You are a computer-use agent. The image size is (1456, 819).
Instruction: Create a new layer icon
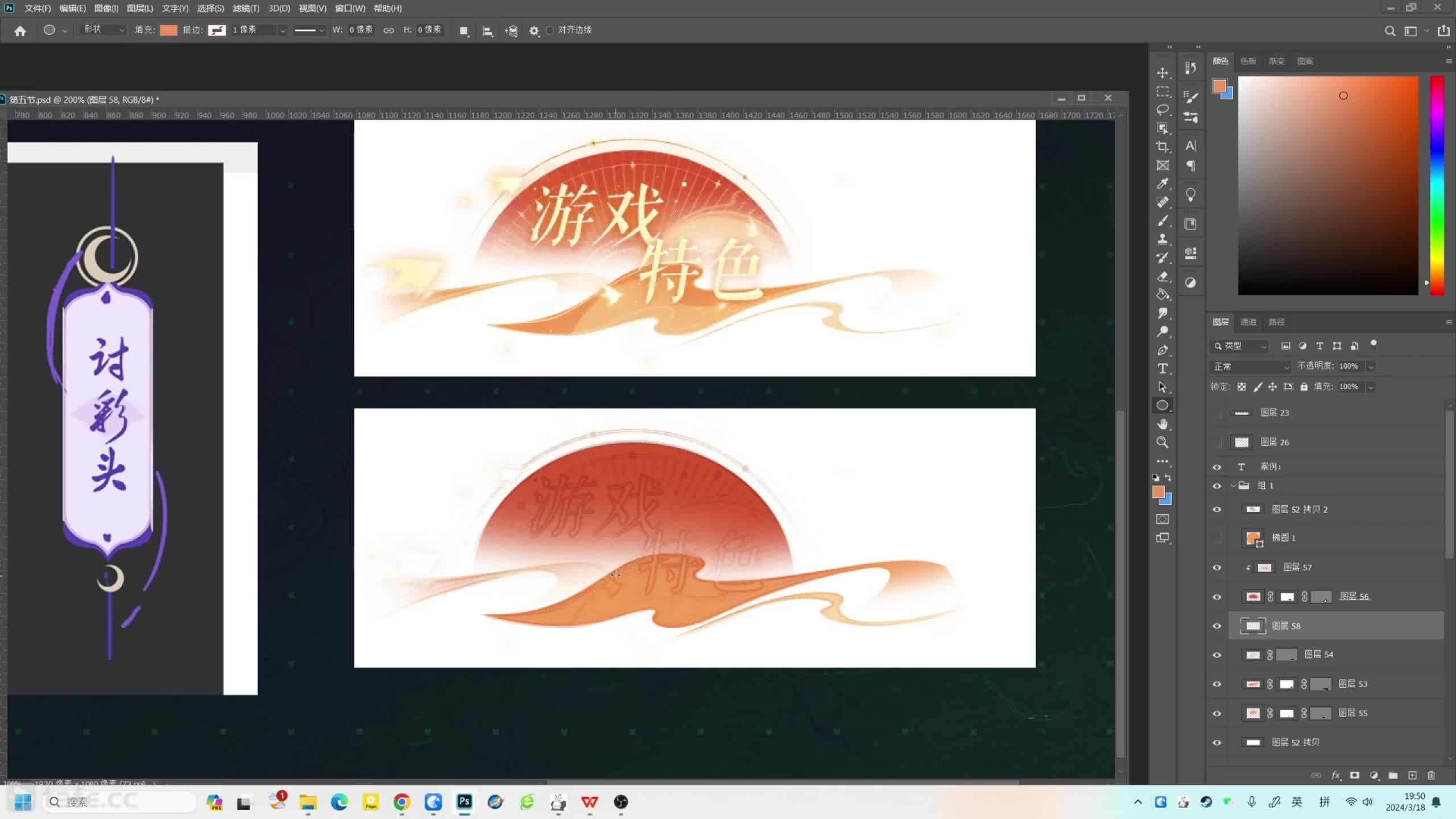pos(1412,775)
